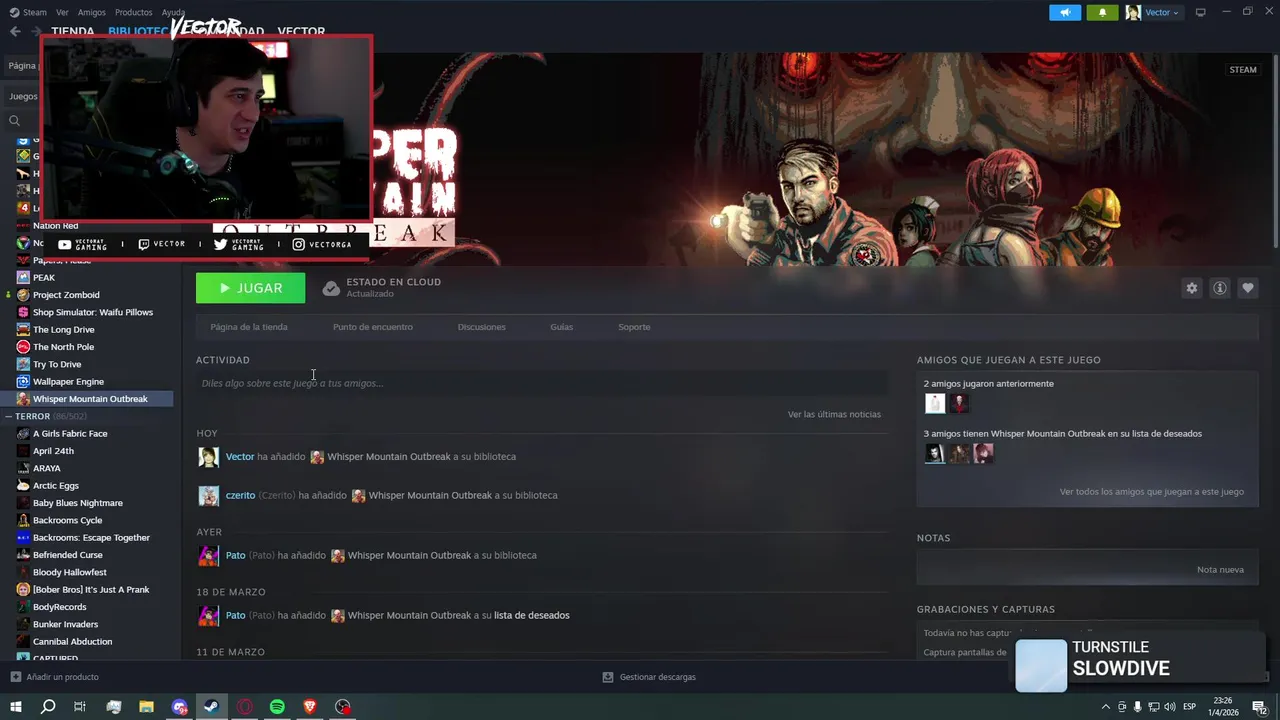Open lista de deseados link
This screenshot has height=720, width=1280.
point(532,615)
